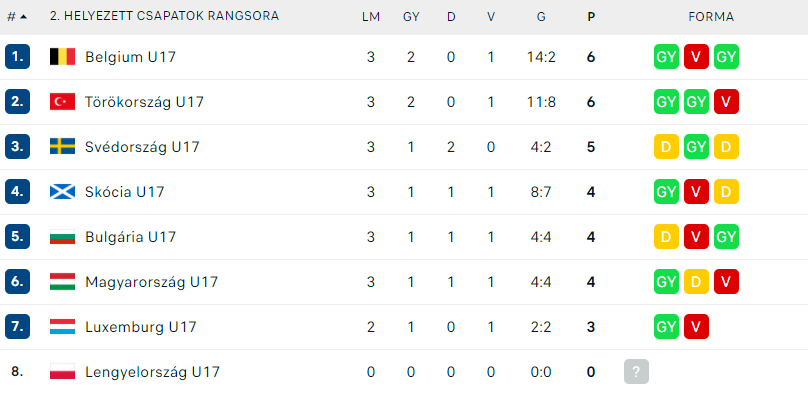Viewport: 808px width, 394px height.
Task: Click the Turkey flag icon
Action: 62,102
